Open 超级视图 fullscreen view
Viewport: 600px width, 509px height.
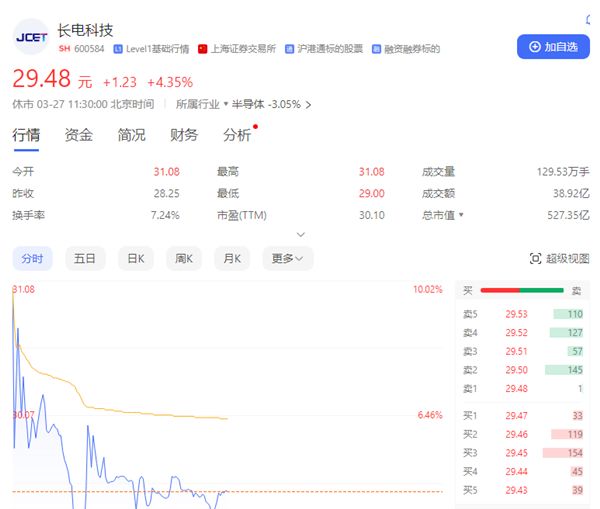pyautogui.click(x=559, y=259)
